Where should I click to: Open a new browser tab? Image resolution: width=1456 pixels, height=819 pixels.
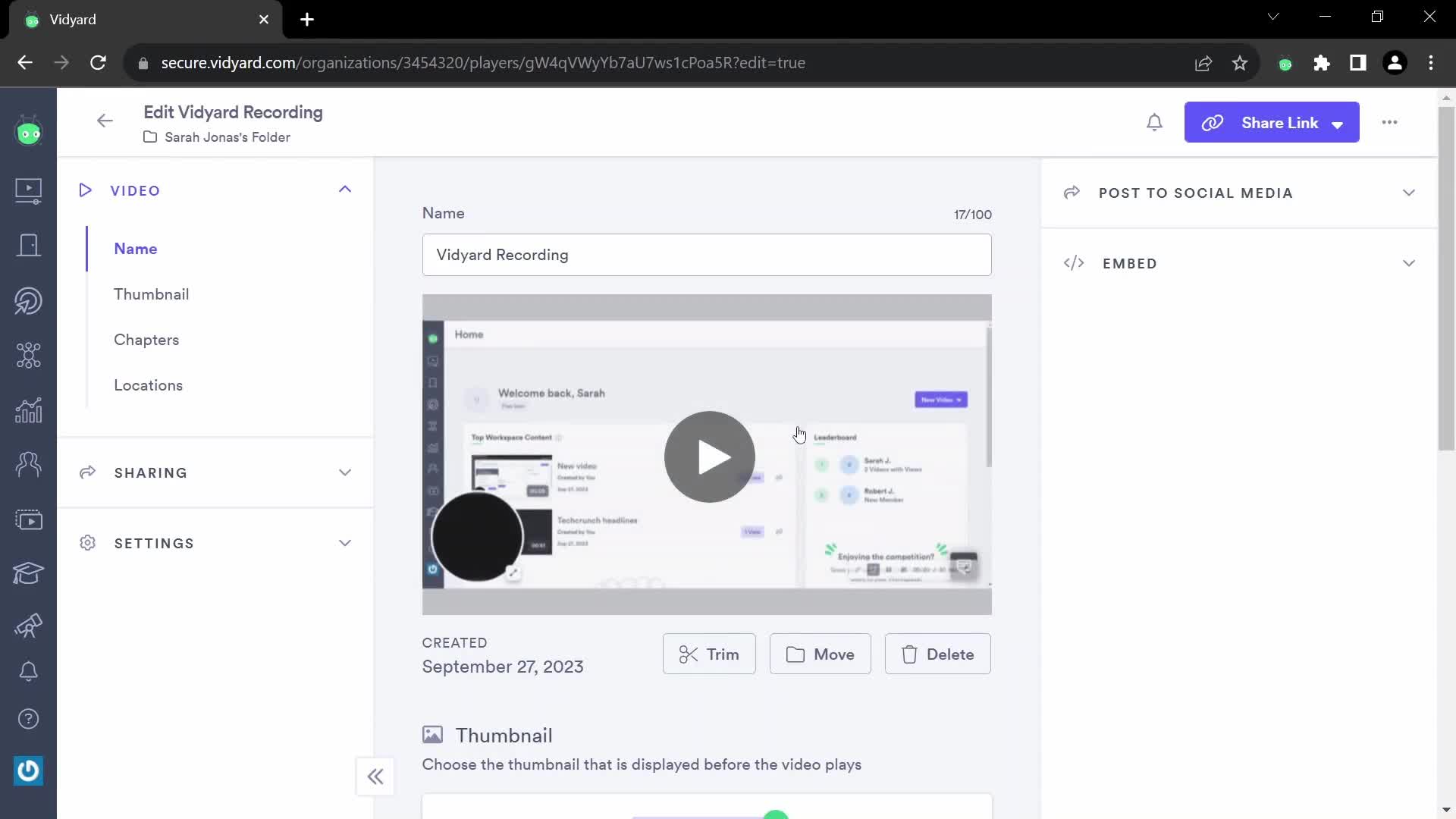pos(307,20)
